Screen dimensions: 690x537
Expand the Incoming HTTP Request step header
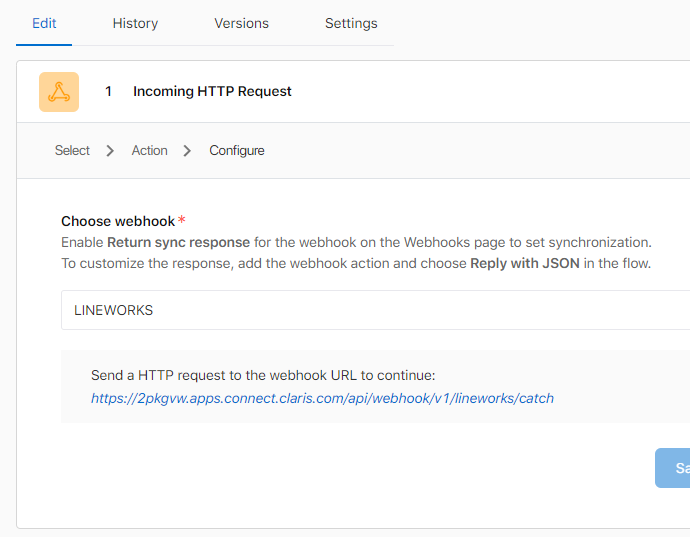point(212,91)
